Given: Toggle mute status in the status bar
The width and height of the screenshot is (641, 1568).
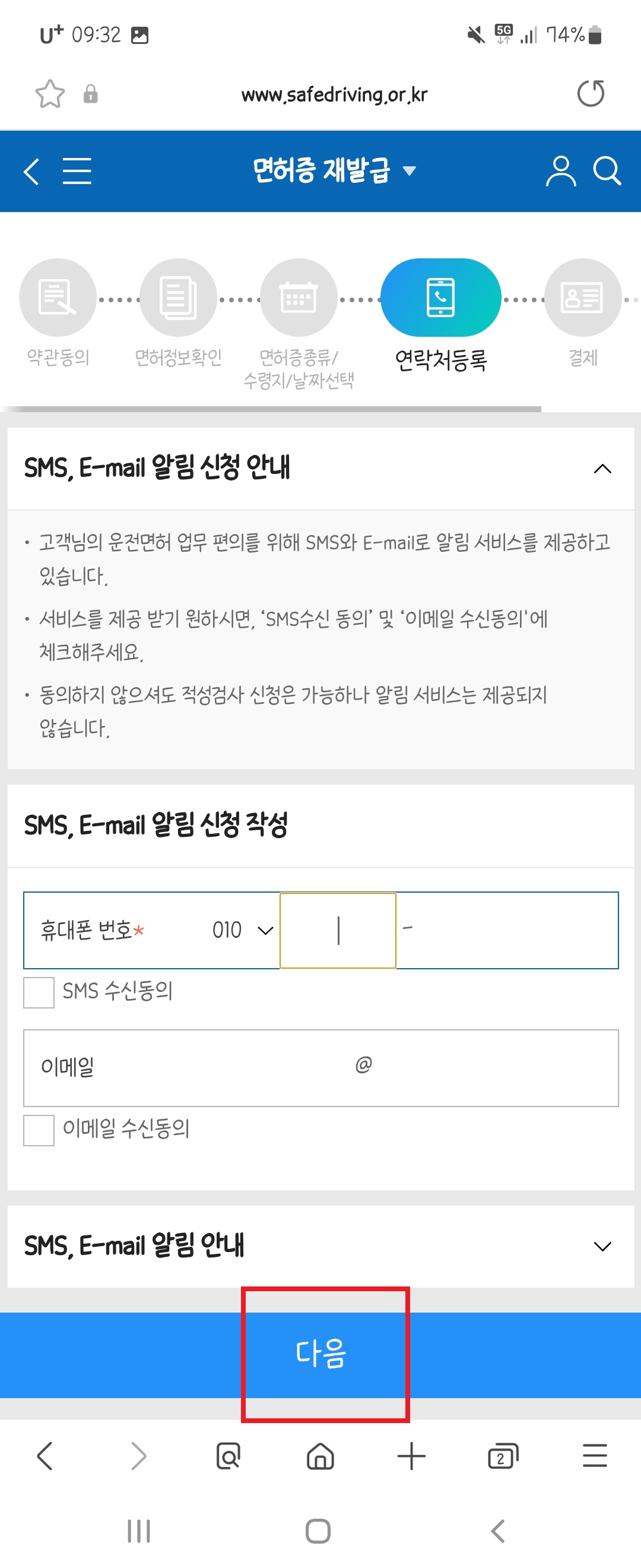Looking at the screenshot, I should [x=474, y=35].
